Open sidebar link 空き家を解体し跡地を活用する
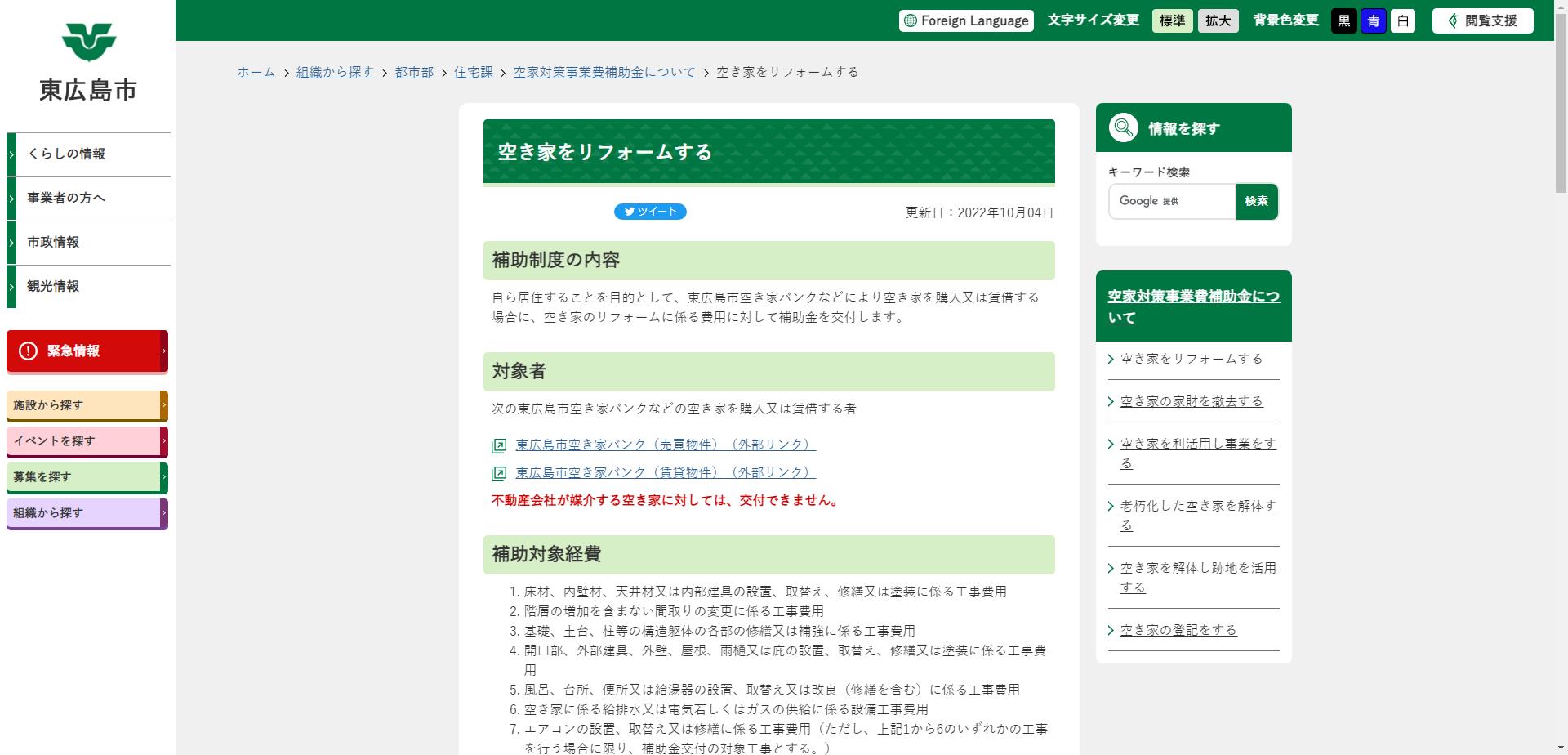Image resolution: width=1568 pixels, height=755 pixels. pyautogui.click(x=1198, y=578)
